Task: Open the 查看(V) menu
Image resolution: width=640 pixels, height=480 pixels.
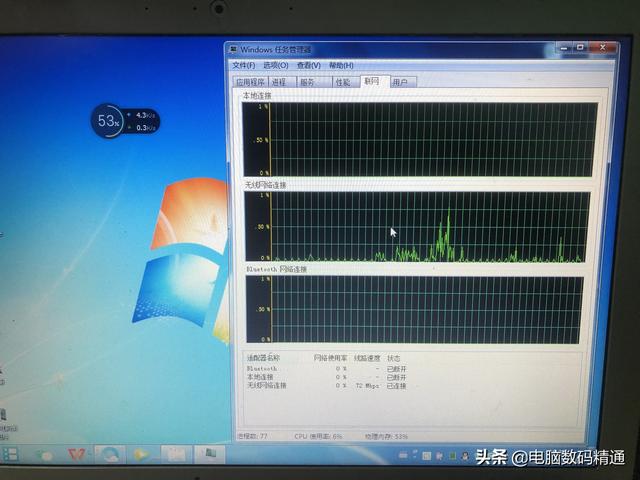Action: [309, 65]
